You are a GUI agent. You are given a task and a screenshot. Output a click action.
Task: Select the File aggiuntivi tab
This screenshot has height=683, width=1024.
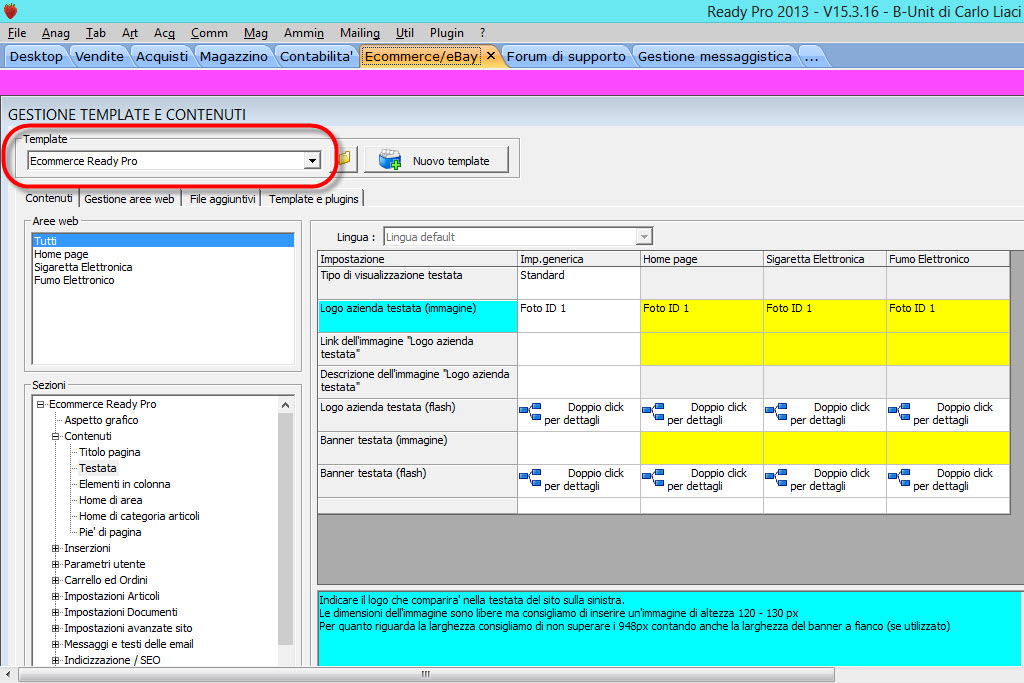pos(222,199)
